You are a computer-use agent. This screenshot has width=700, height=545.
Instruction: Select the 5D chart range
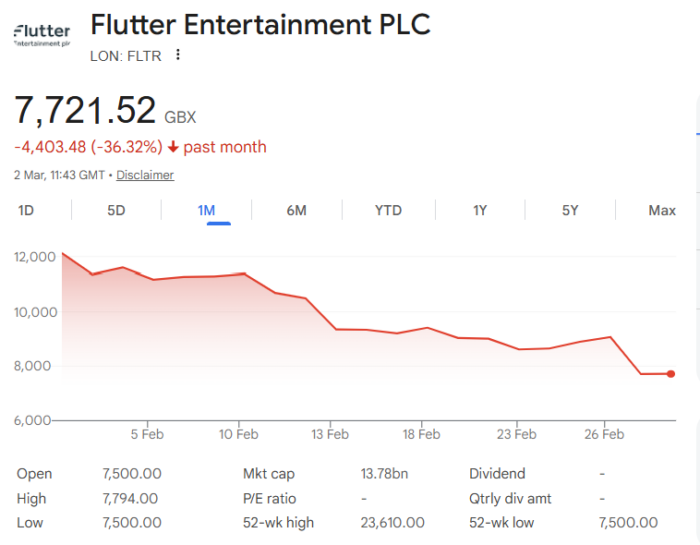[116, 210]
